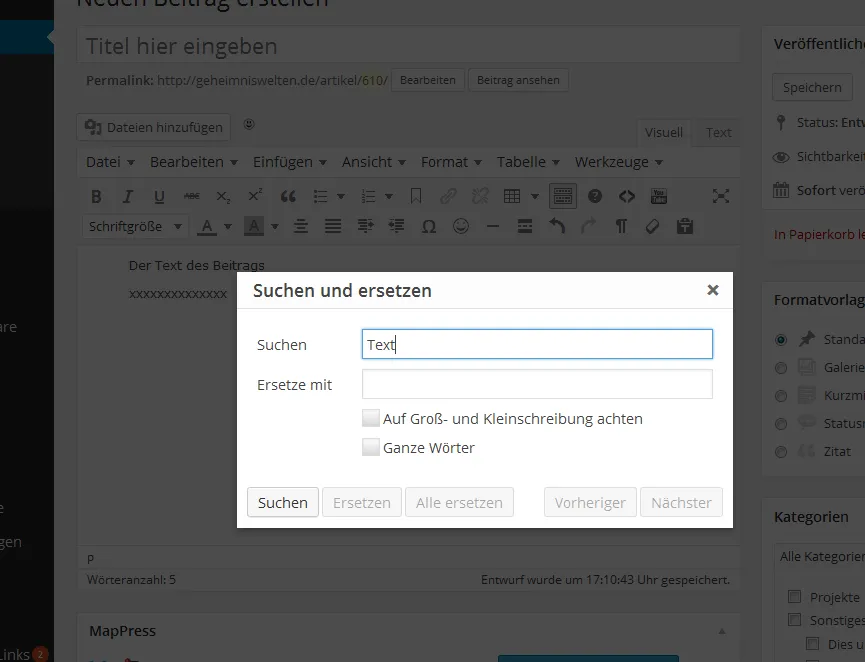The width and height of the screenshot is (865, 662).
Task: Undo last edit arrow icon
Action: pyautogui.click(x=557, y=226)
